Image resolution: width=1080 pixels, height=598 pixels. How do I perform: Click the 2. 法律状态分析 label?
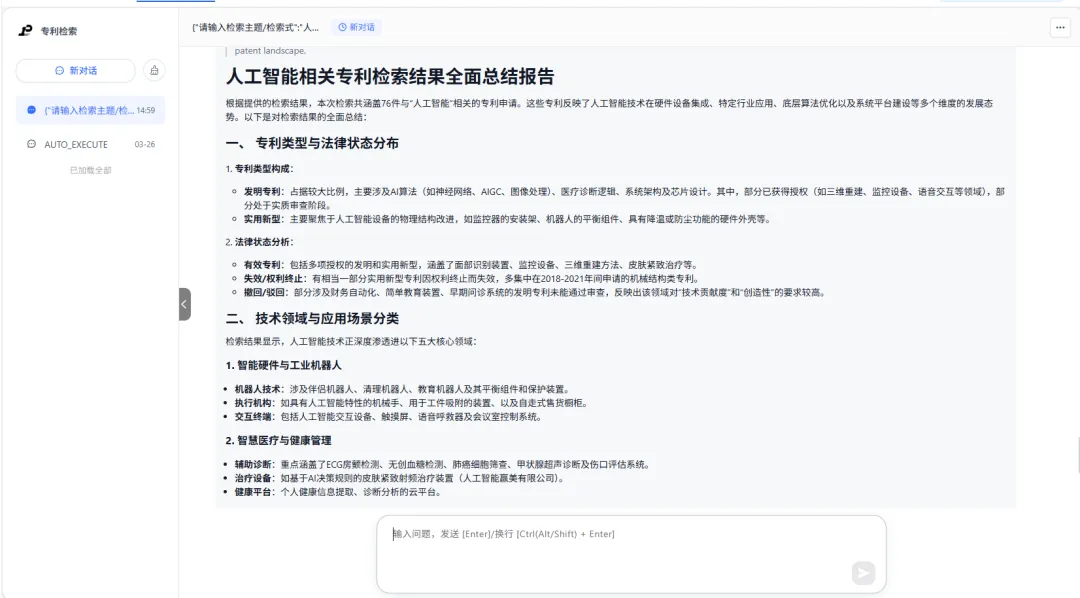(260, 242)
